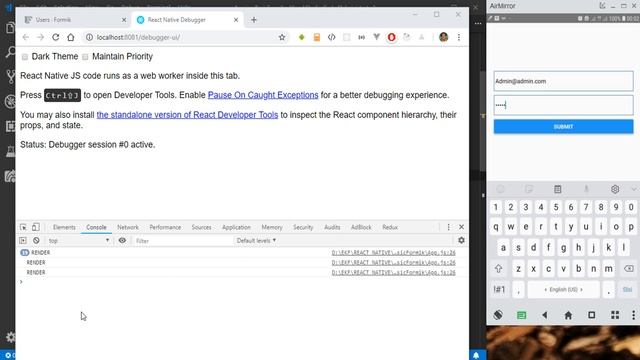Go to the browser home page
The height and width of the screenshot is (360, 640).
71,37
